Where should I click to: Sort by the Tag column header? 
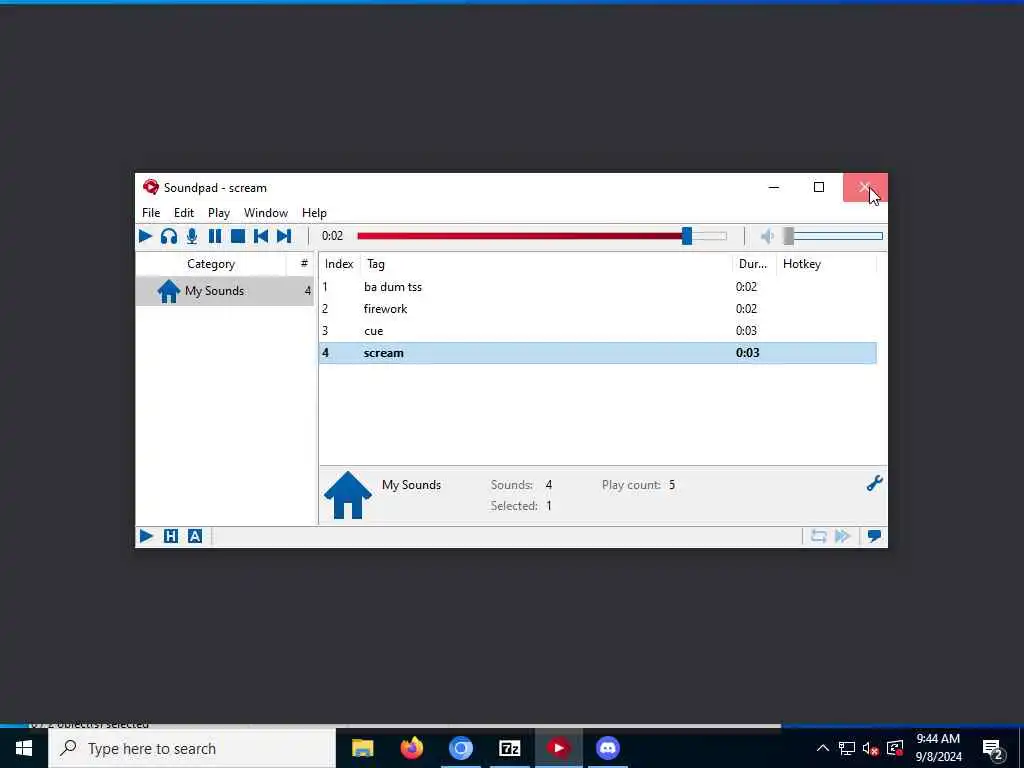point(547,264)
